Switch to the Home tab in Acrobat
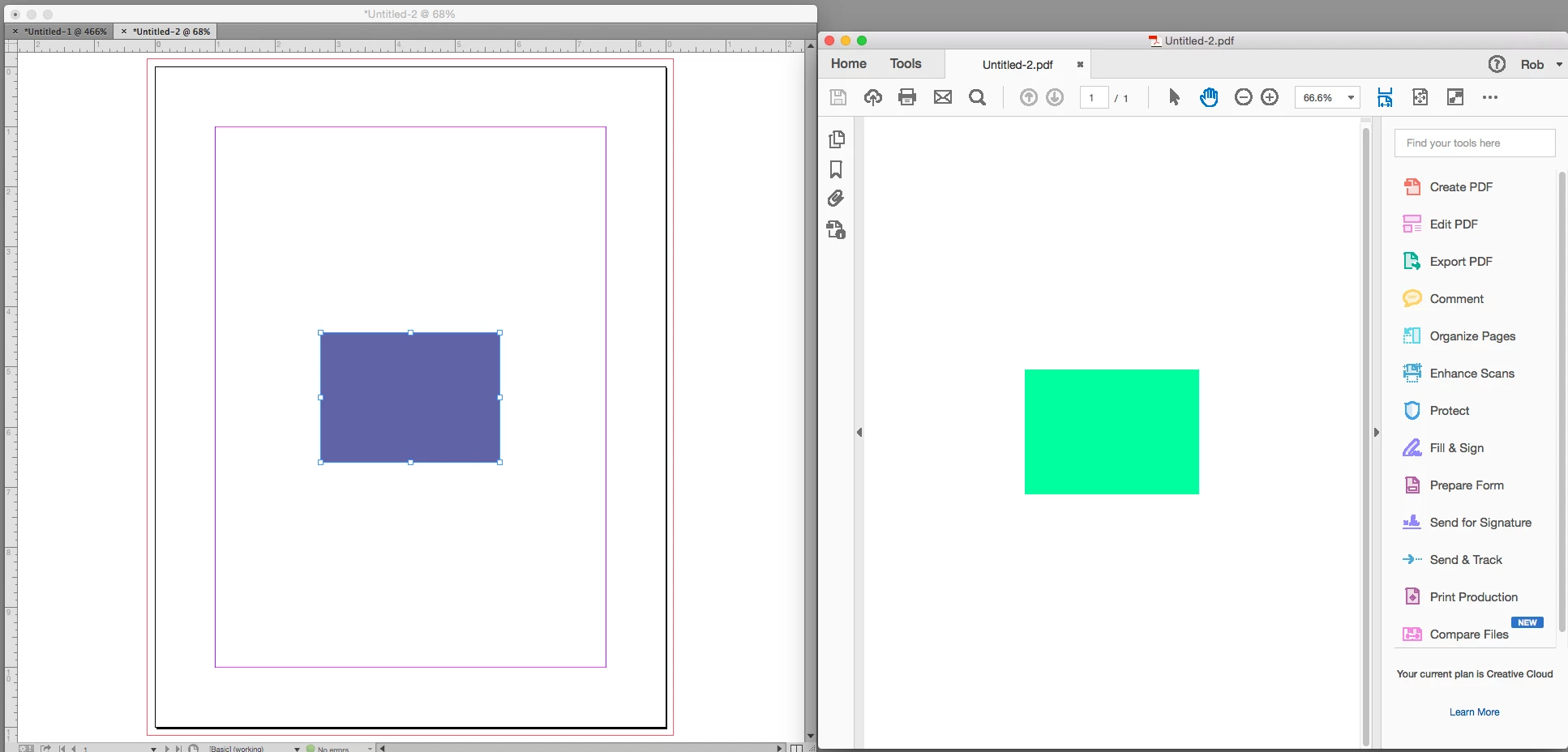The height and width of the screenshot is (752, 1568). (x=849, y=64)
